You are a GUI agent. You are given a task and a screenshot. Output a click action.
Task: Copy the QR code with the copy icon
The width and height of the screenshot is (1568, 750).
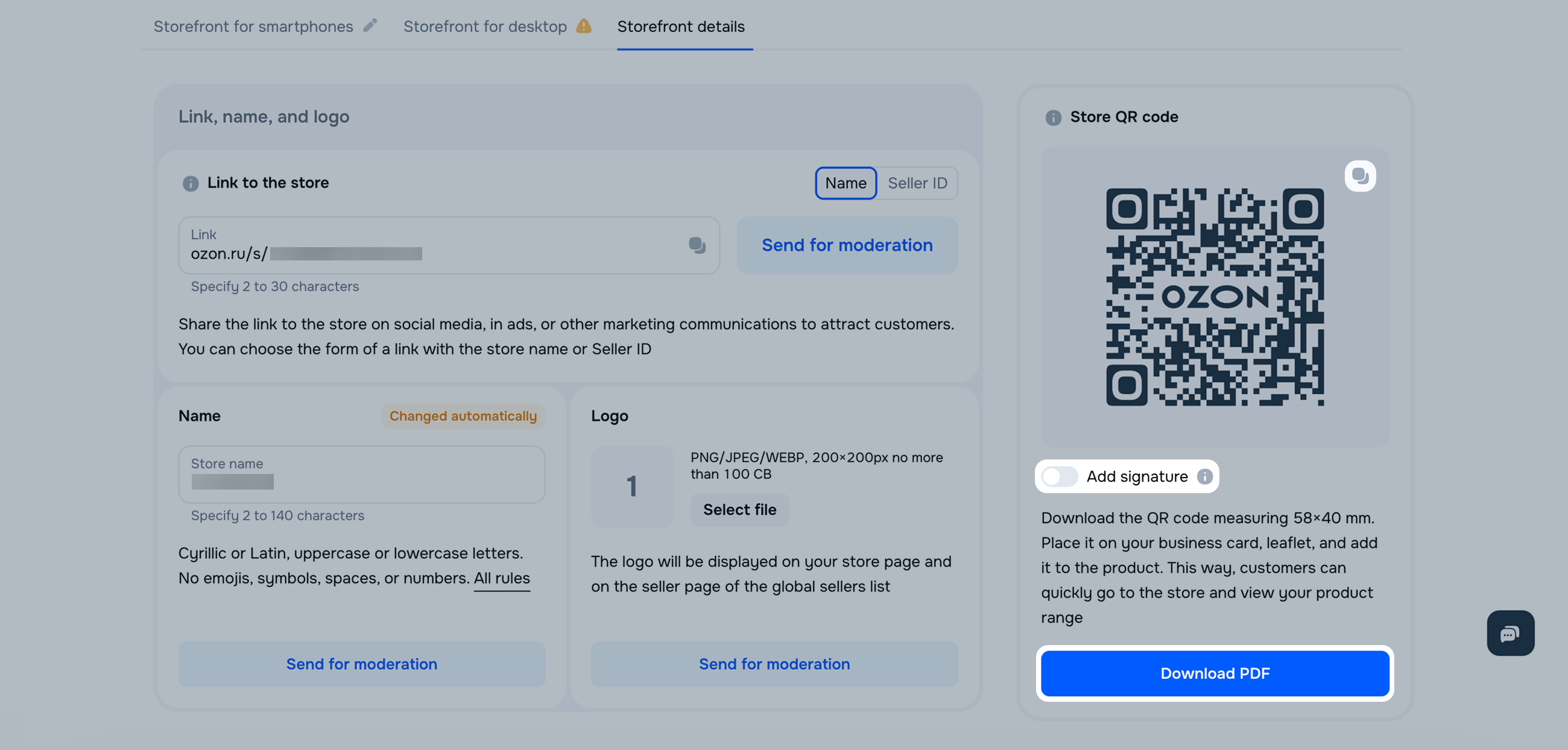tap(1360, 177)
